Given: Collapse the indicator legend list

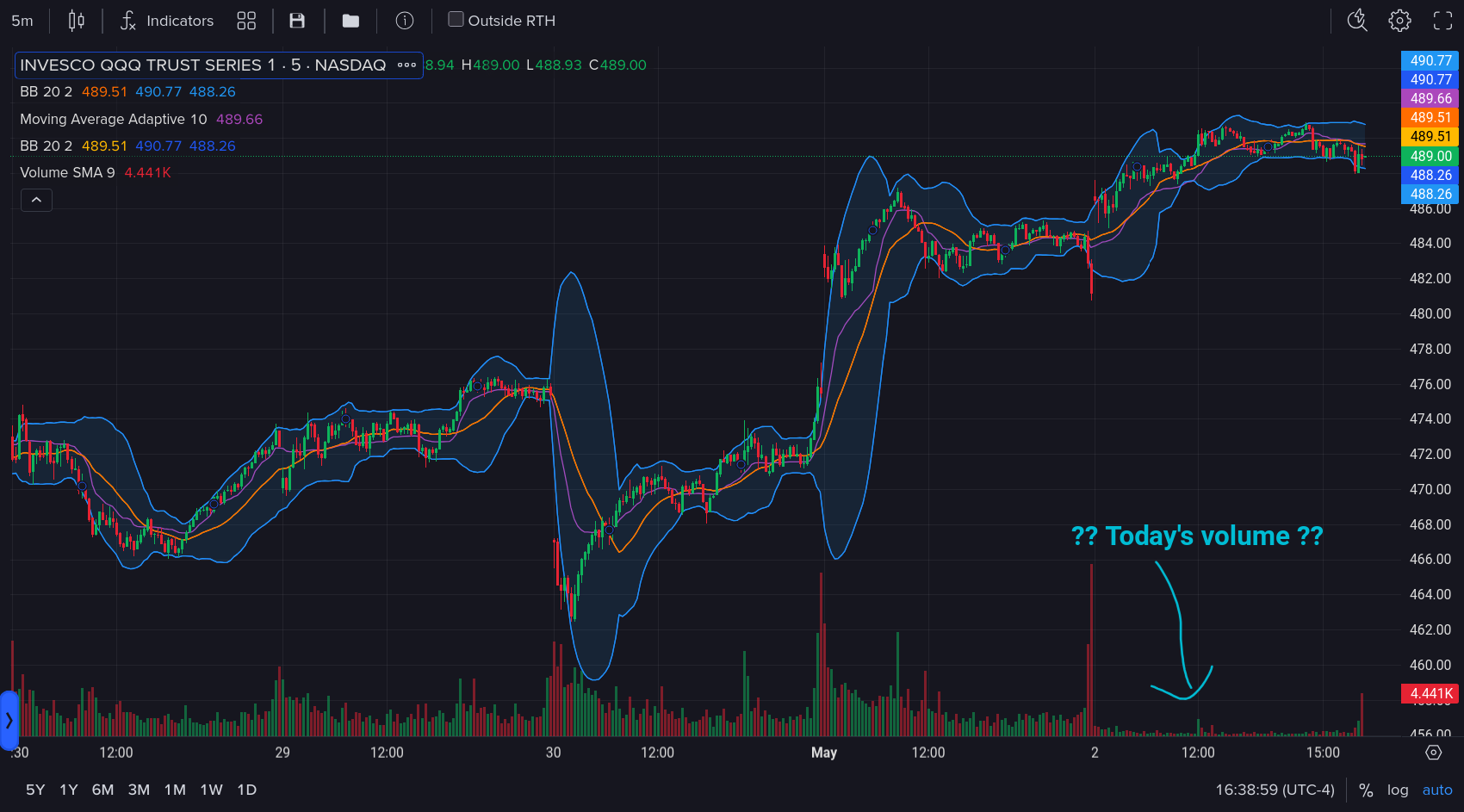Looking at the screenshot, I should pos(36,200).
